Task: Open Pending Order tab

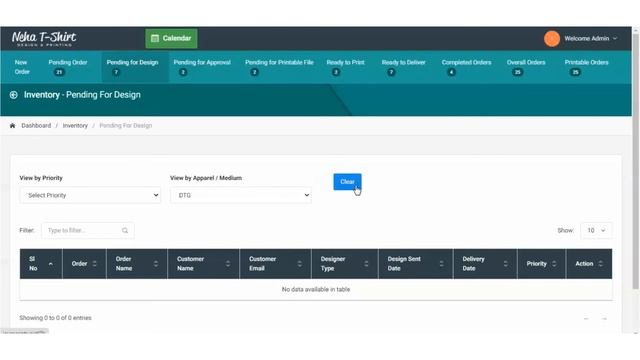Action: pyautogui.click(x=68, y=67)
